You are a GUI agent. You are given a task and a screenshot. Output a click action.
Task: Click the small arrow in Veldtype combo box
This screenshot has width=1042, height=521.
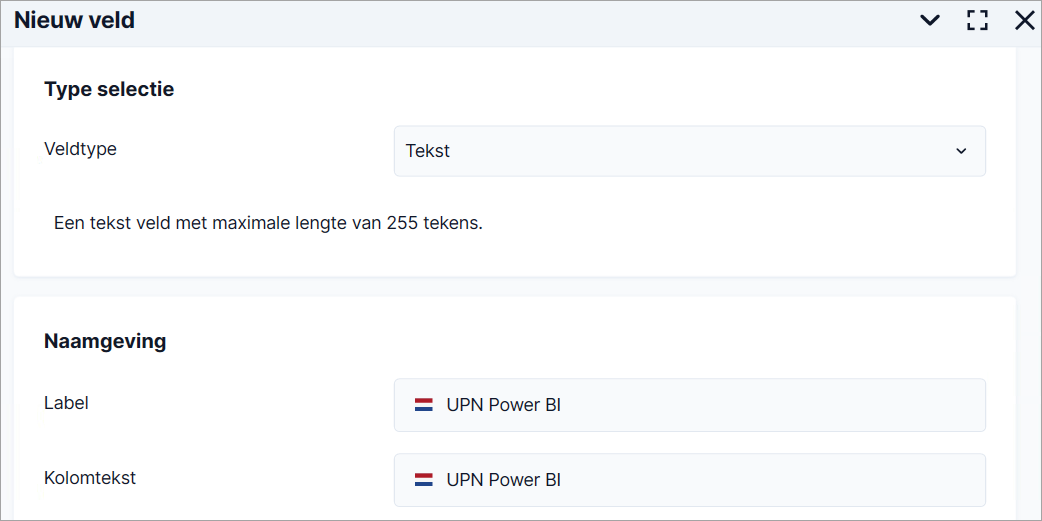point(961,151)
